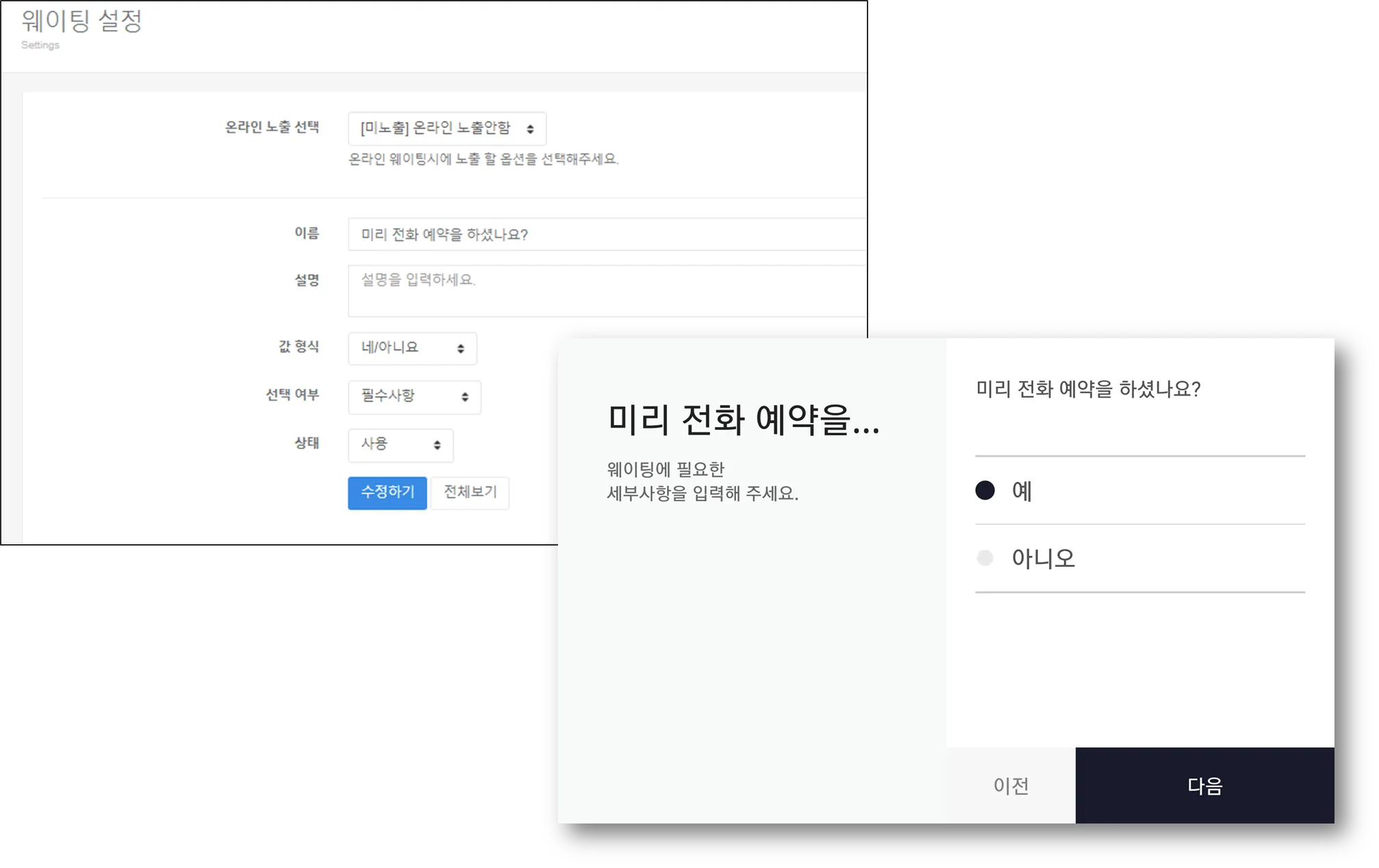This screenshot has width=1379, height=868.
Task: Choose the 아니오 radio option
Action: click(985, 559)
